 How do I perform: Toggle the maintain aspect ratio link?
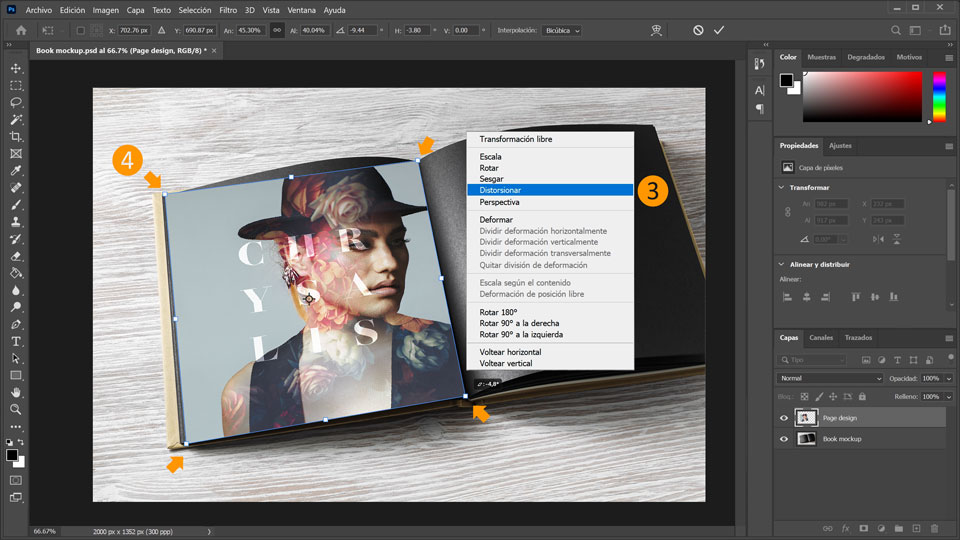tap(276, 30)
